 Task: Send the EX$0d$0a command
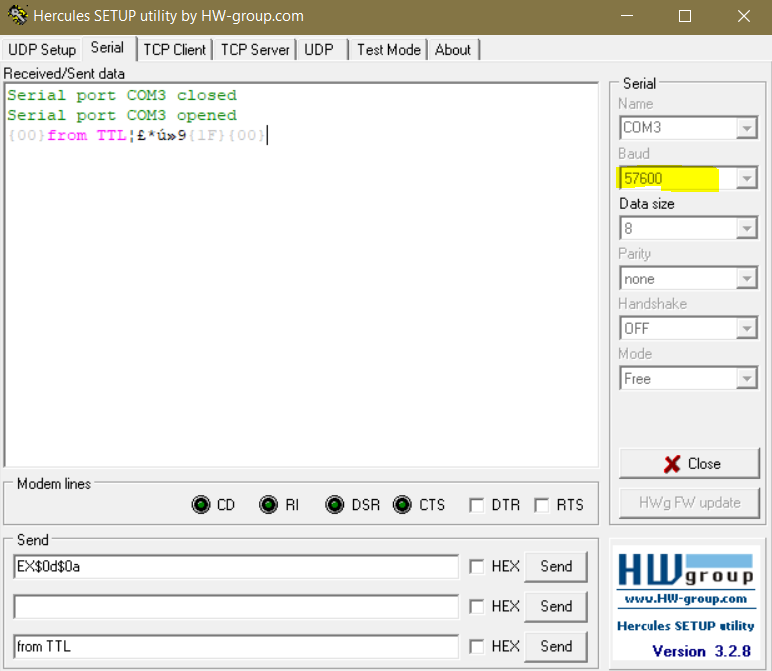point(556,567)
